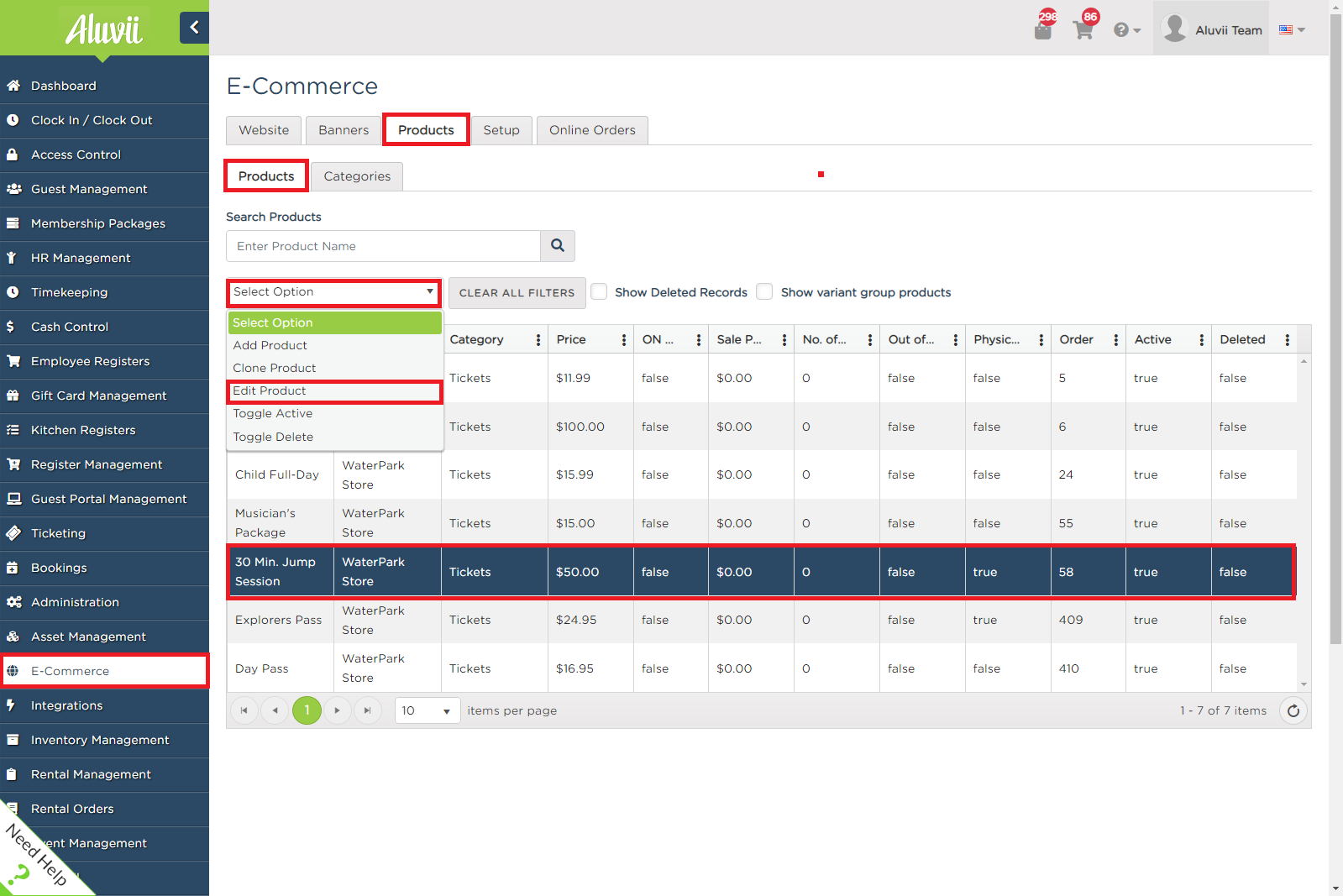This screenshot has width=1343, height=896.
Task: Click the Ticketing ticket icon
Action: (x=13, y=533)
